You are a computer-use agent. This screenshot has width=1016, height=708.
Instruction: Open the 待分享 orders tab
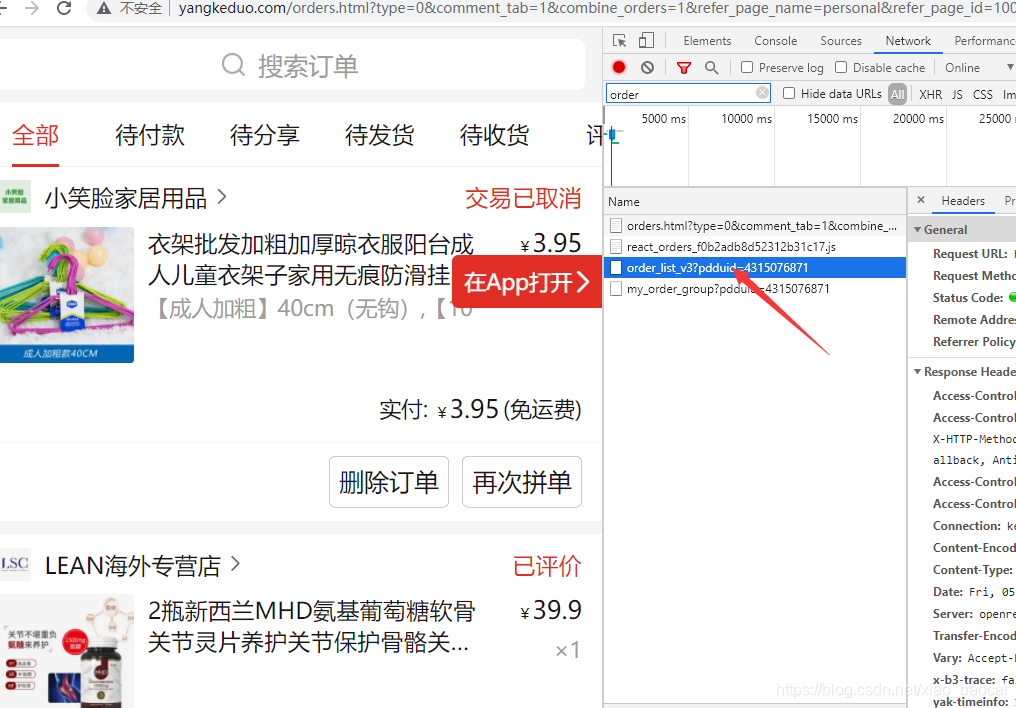[x=264, y=135]
